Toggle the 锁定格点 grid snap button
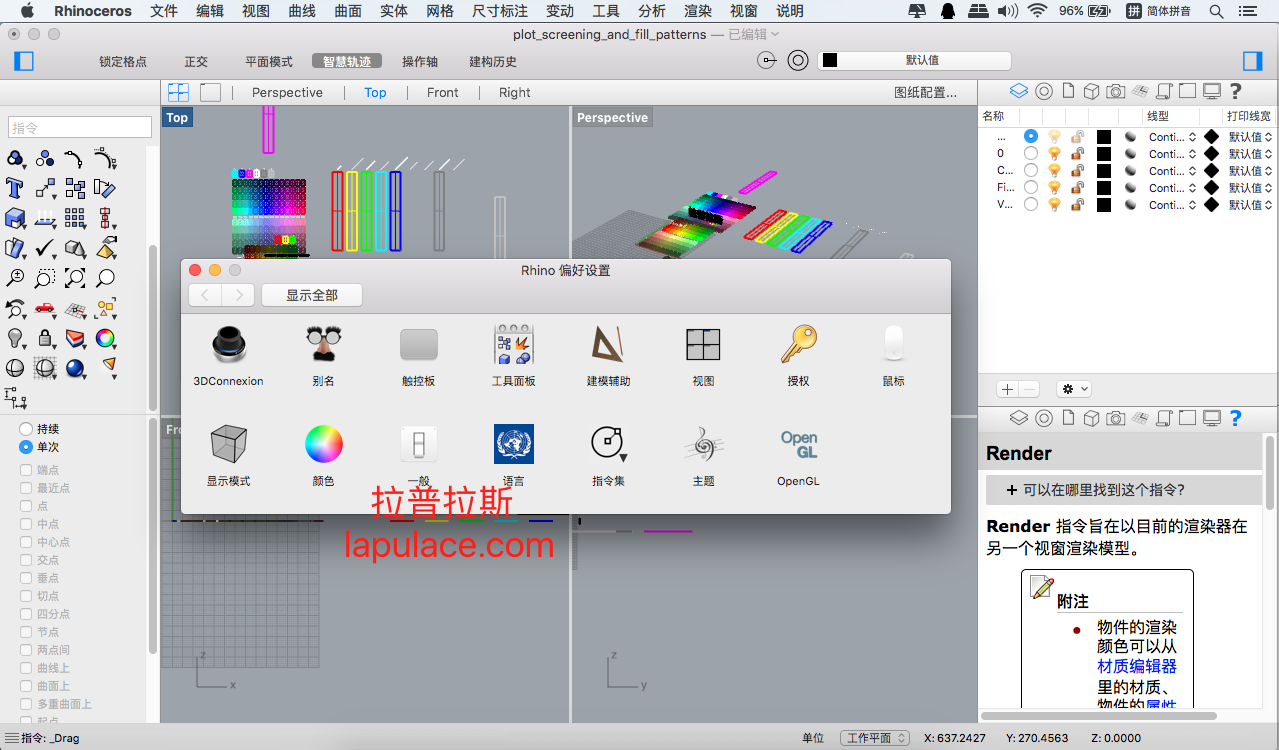The width and height of the screenshot is (1279, 750). (x=123, y=61)
